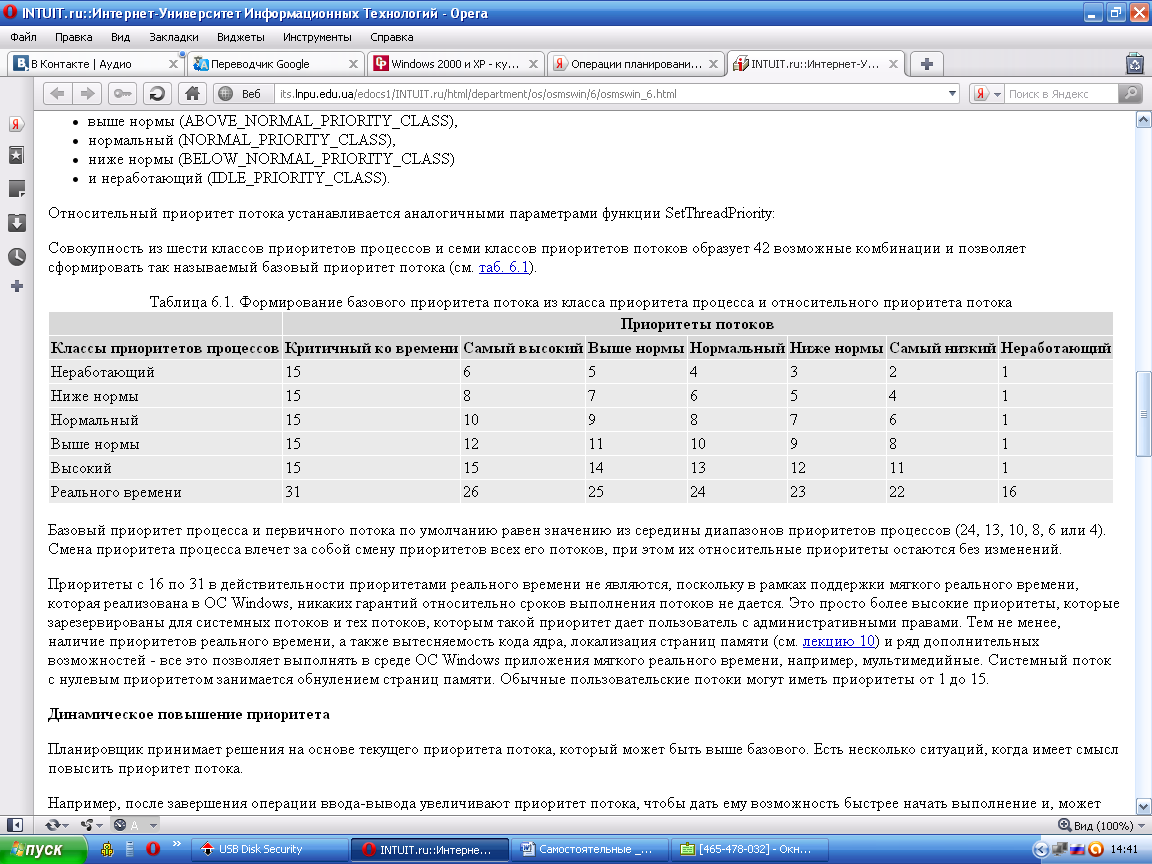Open the Закладки menu
The width and height of the screenshot is (1152, 864).
(173, 37)
